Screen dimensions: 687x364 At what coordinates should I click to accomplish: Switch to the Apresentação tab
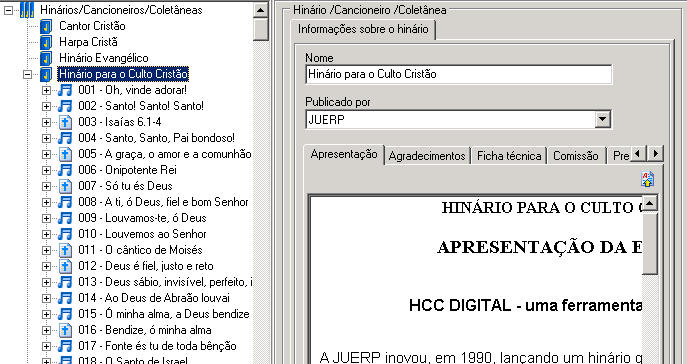[344, 155]
